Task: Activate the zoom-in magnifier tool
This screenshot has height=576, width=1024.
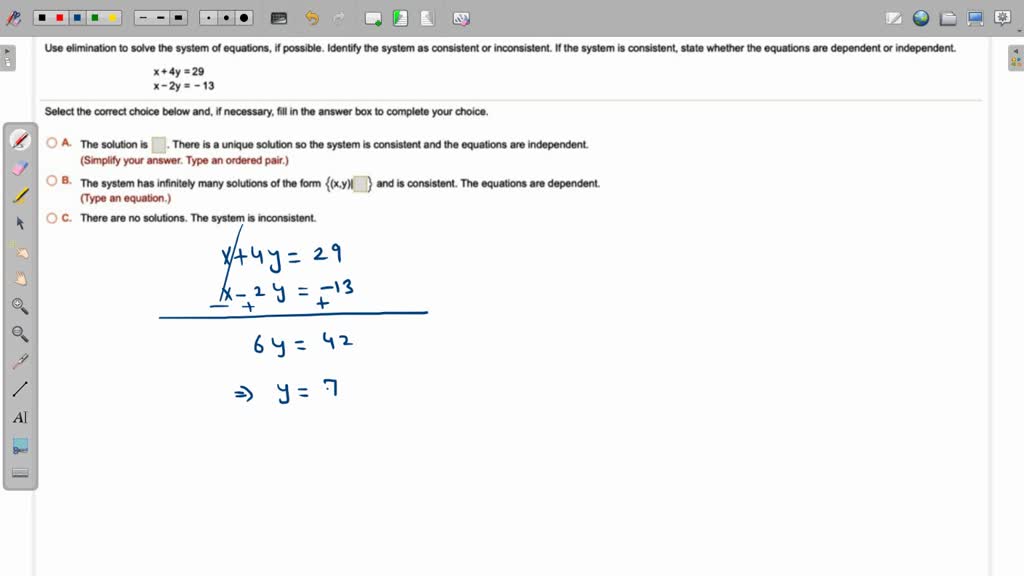Action: (20, 307)
